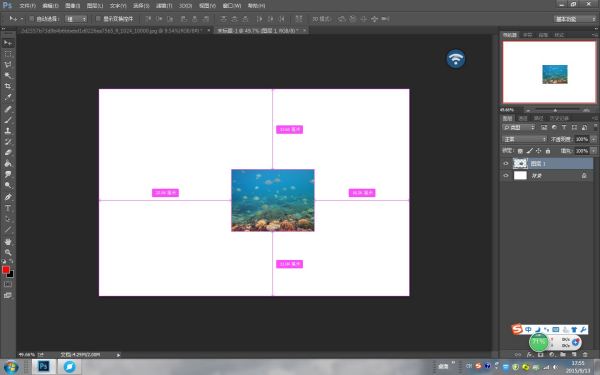600x375 pixels.
Task: Select the Path Selection tool
Action: (x=8, y=219)
